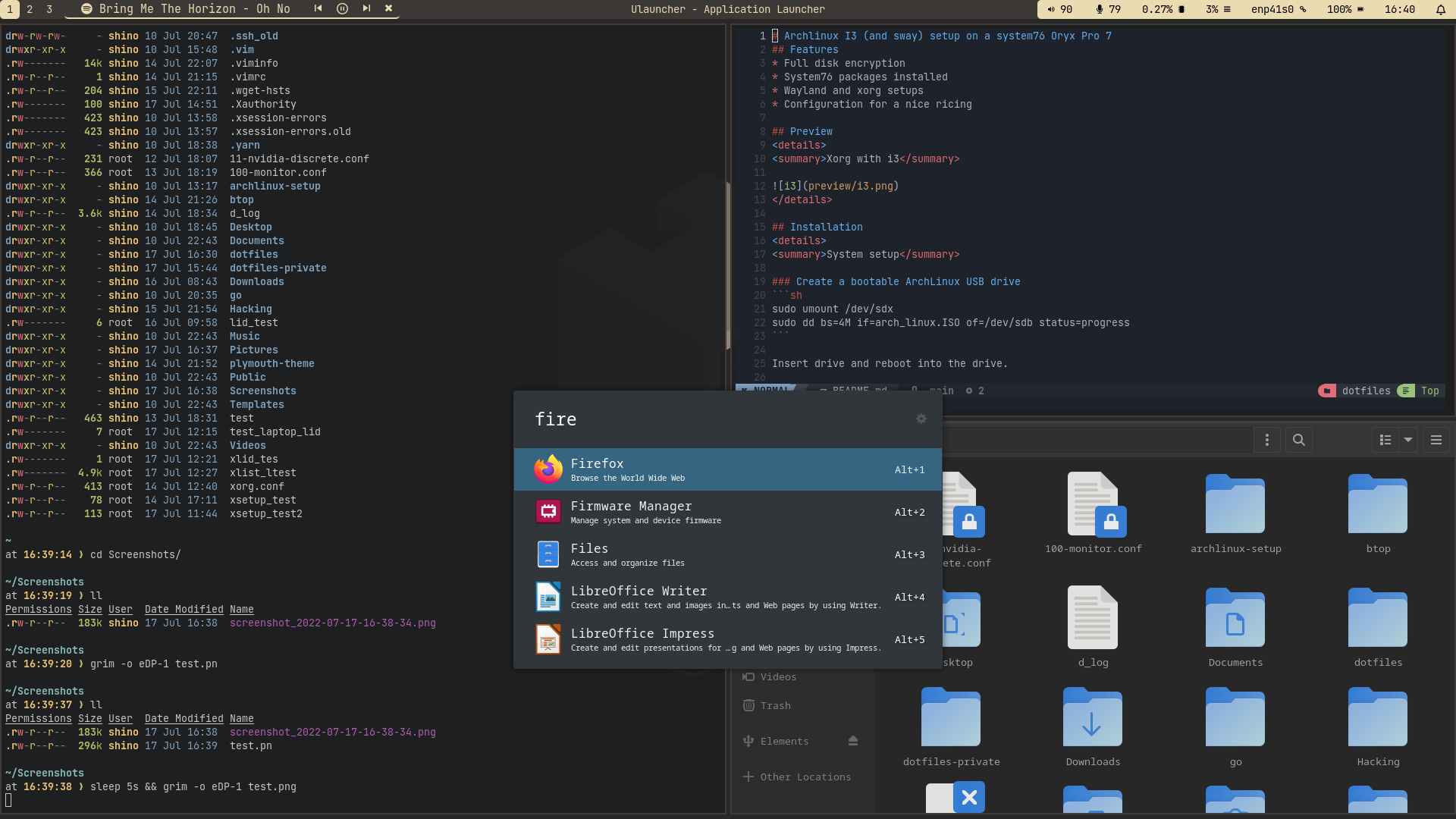Open the three-dot path options menu

(1266, 440)
